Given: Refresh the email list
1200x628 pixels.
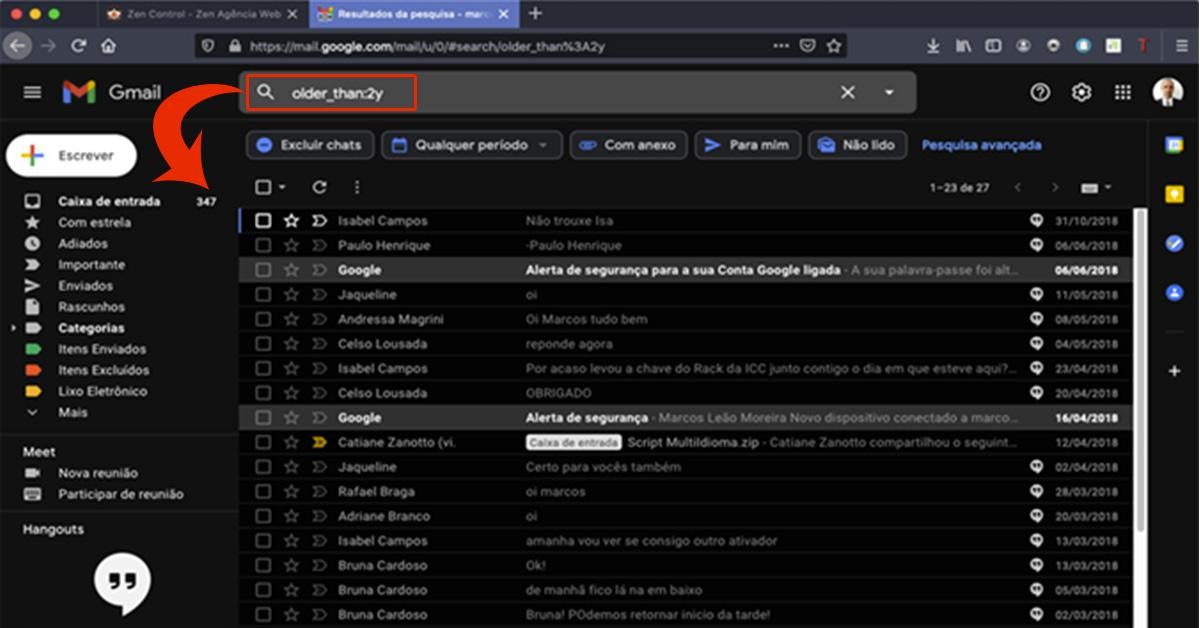Looking at the screenshot, I should coord(317,186).
